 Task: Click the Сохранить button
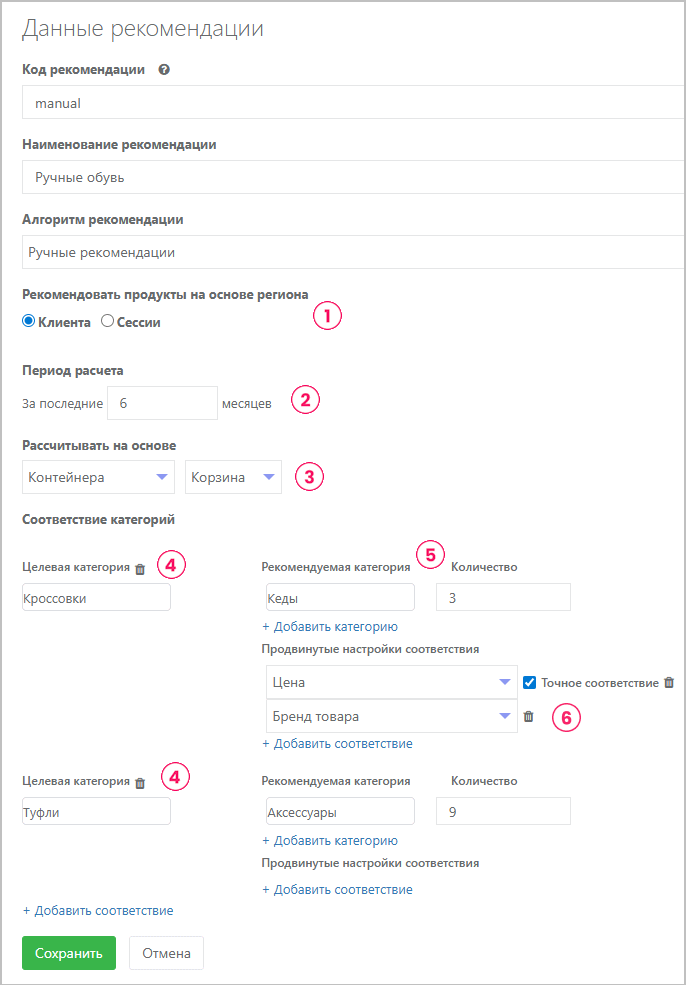pyautogui.click(x=69, y=953)
